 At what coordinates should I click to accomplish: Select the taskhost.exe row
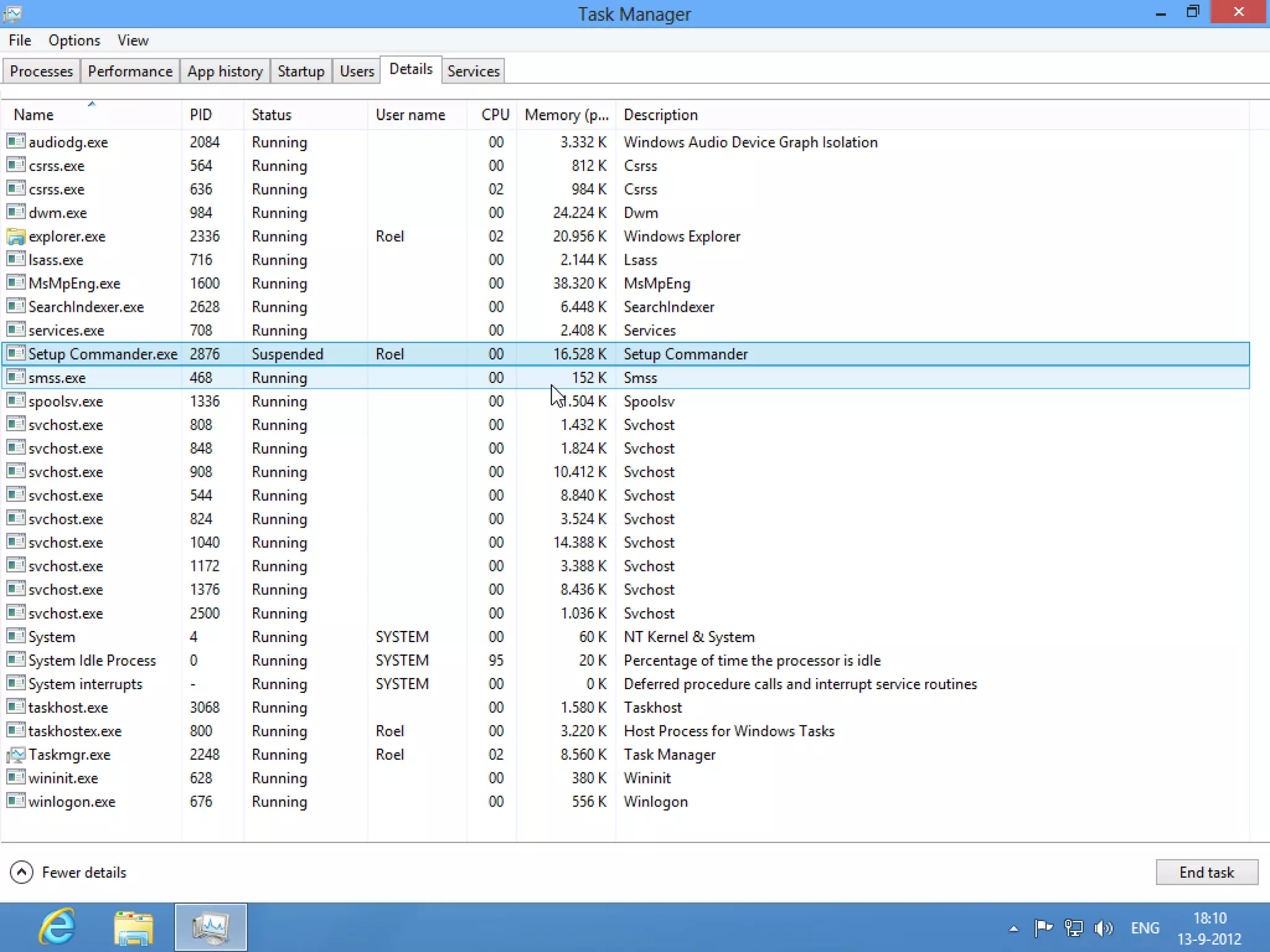click(x=626, y=707)
